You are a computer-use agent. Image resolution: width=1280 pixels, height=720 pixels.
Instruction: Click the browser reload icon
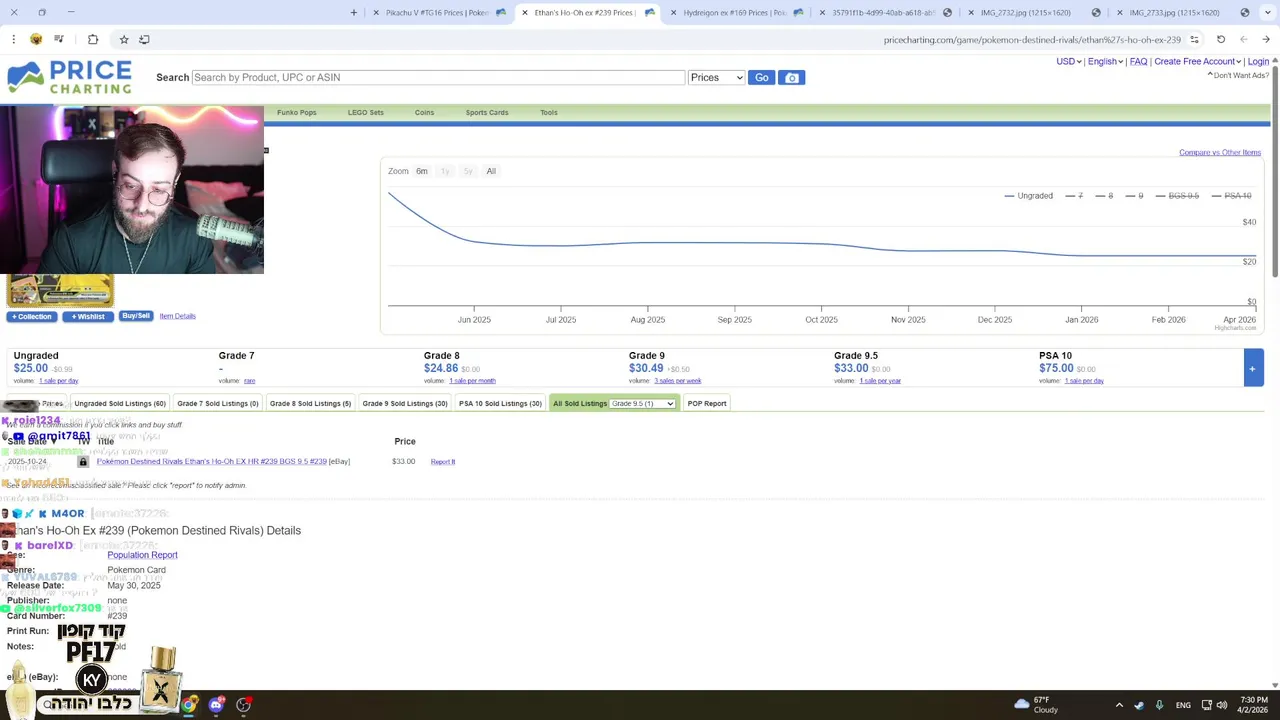pos(1221,40)
